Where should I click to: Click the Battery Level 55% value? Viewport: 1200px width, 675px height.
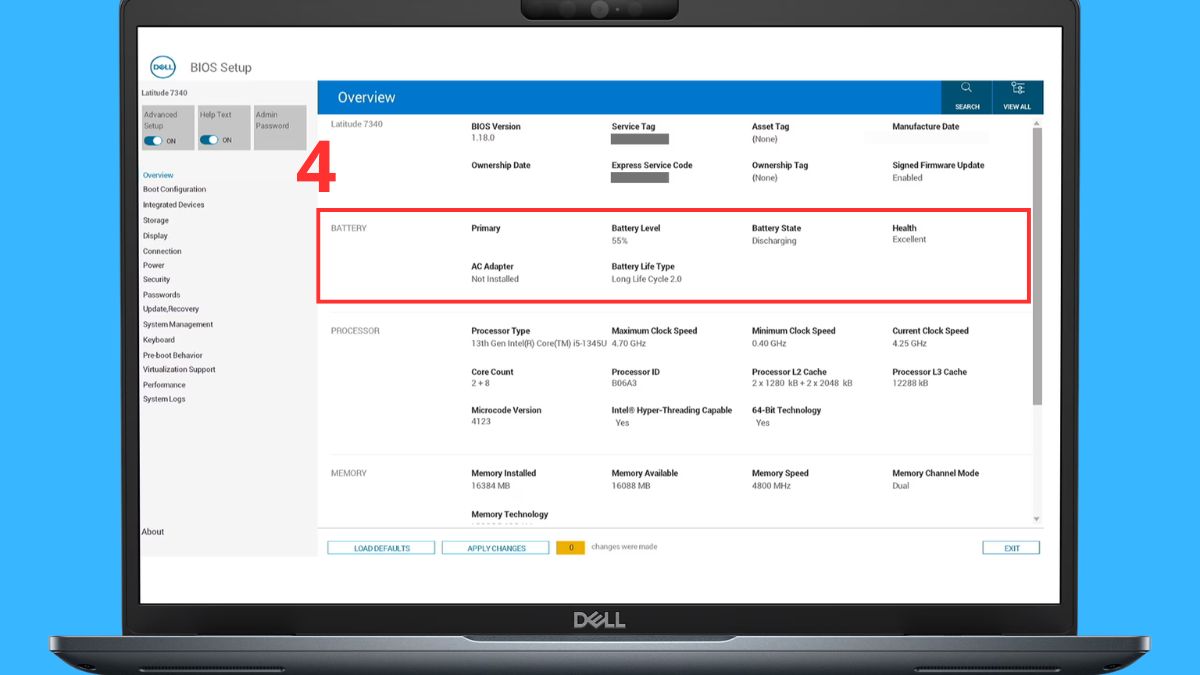(x=620, y=241)
